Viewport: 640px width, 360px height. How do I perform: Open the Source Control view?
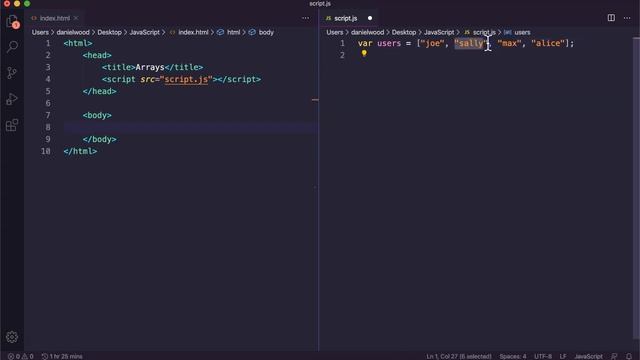(12, 73)
